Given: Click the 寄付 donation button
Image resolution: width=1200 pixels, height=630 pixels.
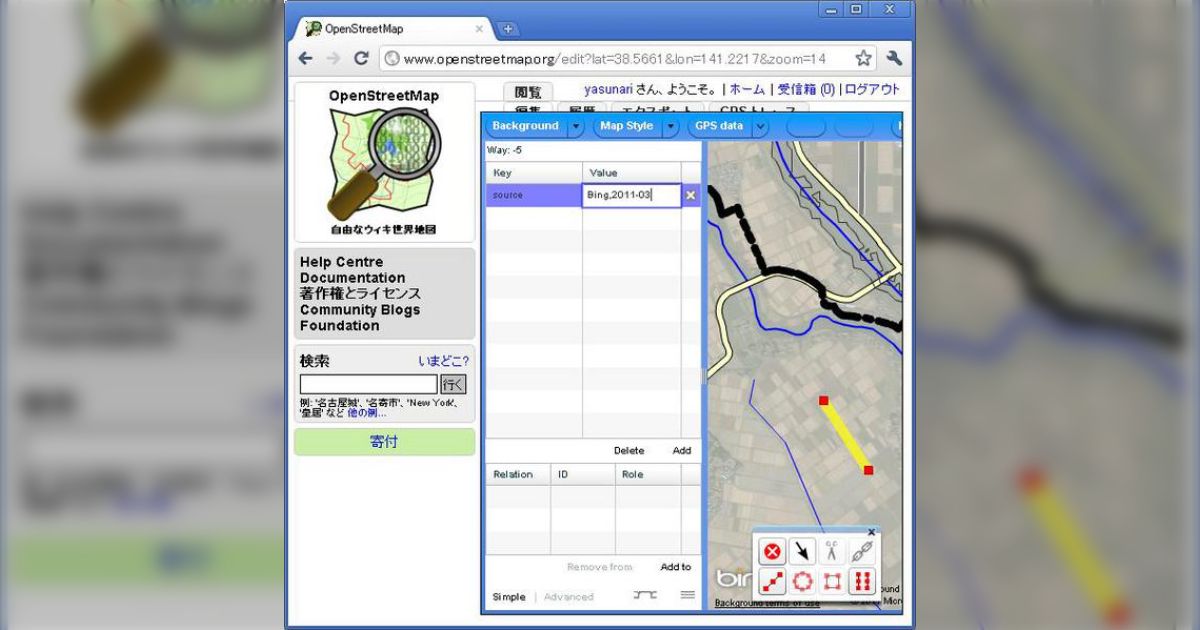Looking at the screenshot, I should pyautogui.click(x=384, y=441).
